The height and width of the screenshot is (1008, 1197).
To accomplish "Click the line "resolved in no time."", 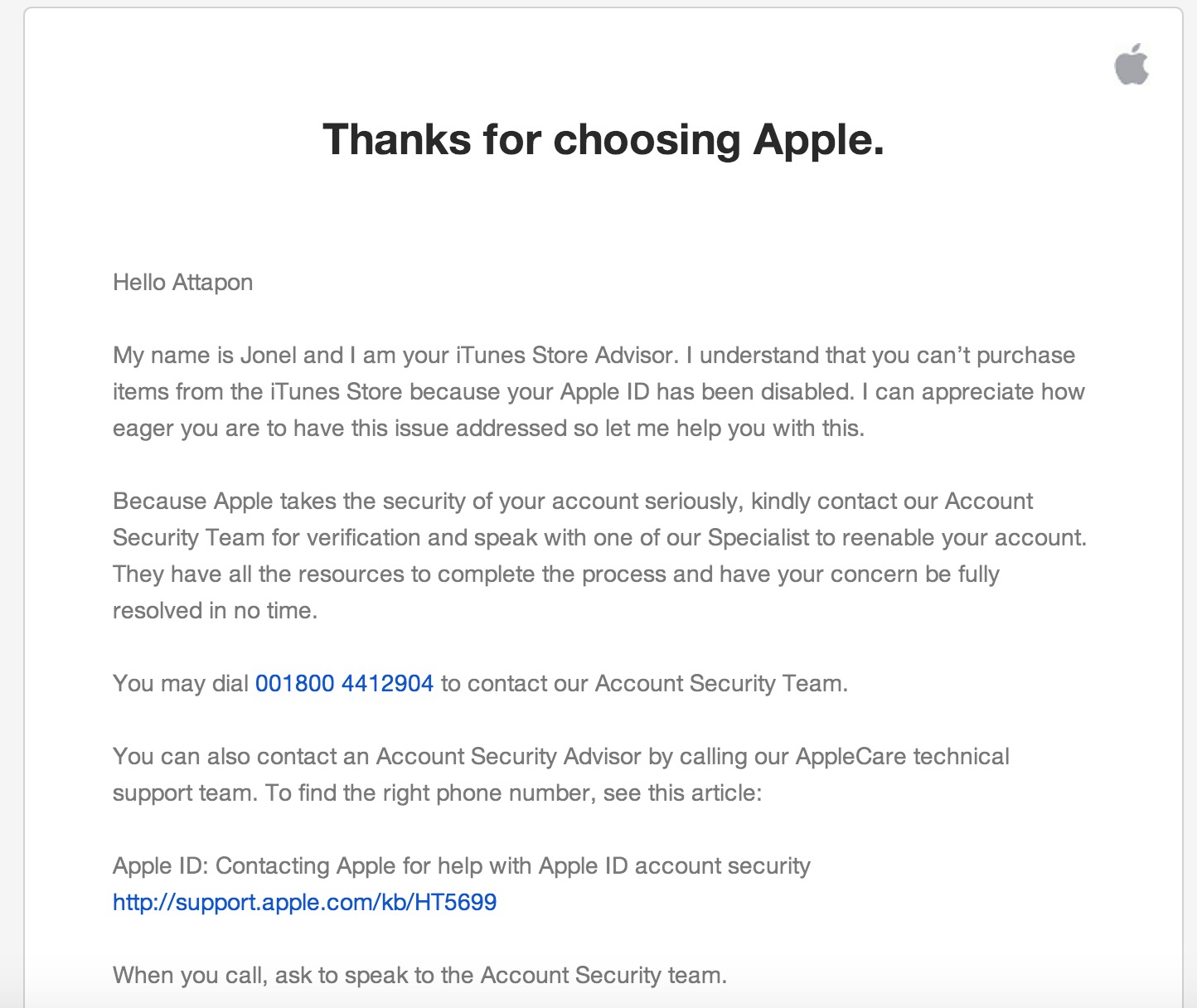I will point(215,611).
